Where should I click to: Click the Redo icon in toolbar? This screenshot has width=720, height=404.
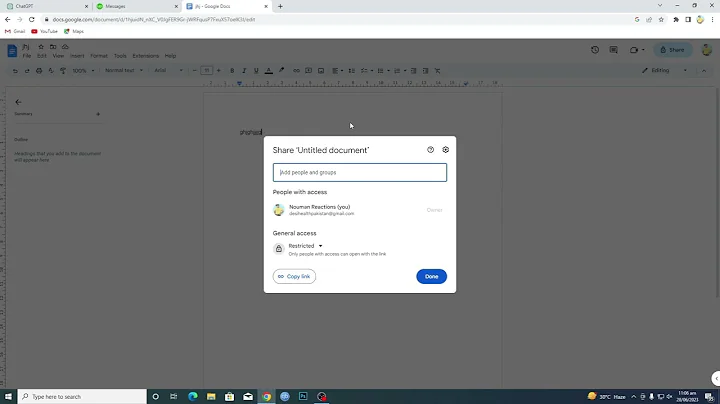coord(27,71)
